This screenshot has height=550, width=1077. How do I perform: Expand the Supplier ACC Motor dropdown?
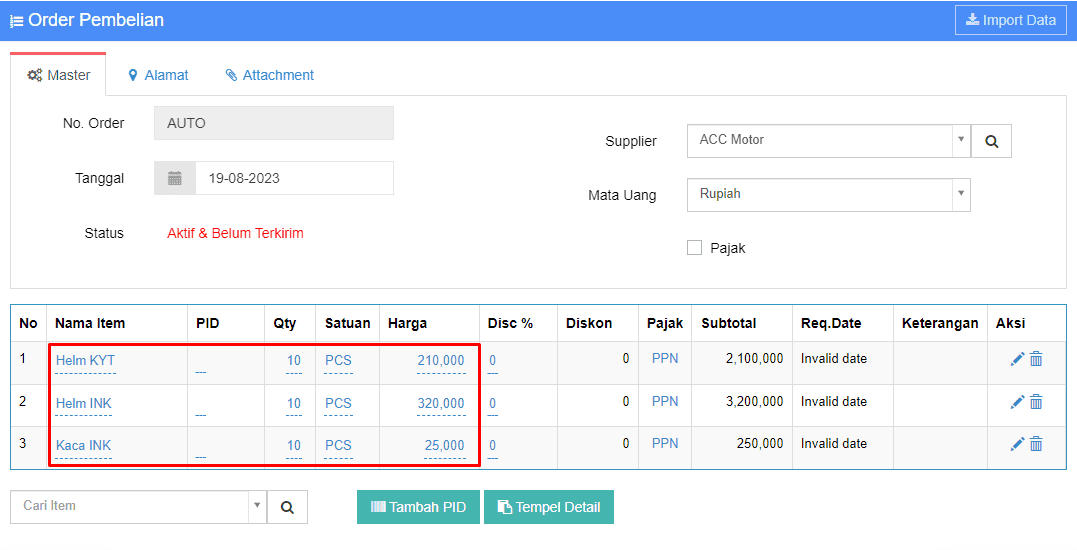click(x=961, y=139)
